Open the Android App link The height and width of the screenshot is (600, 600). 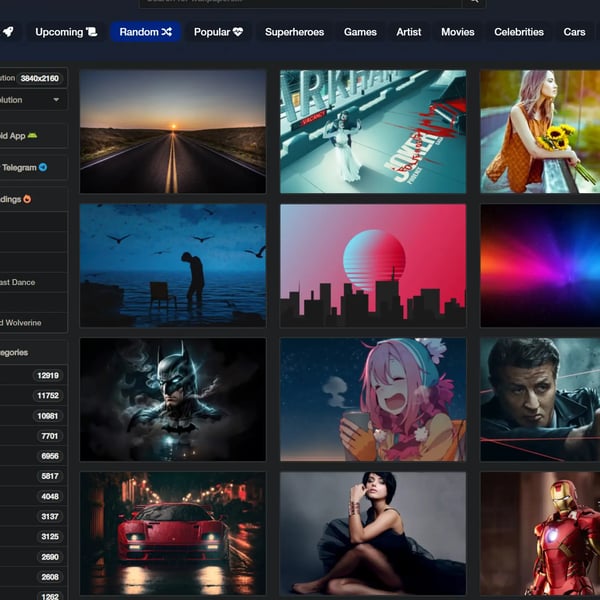34,135
